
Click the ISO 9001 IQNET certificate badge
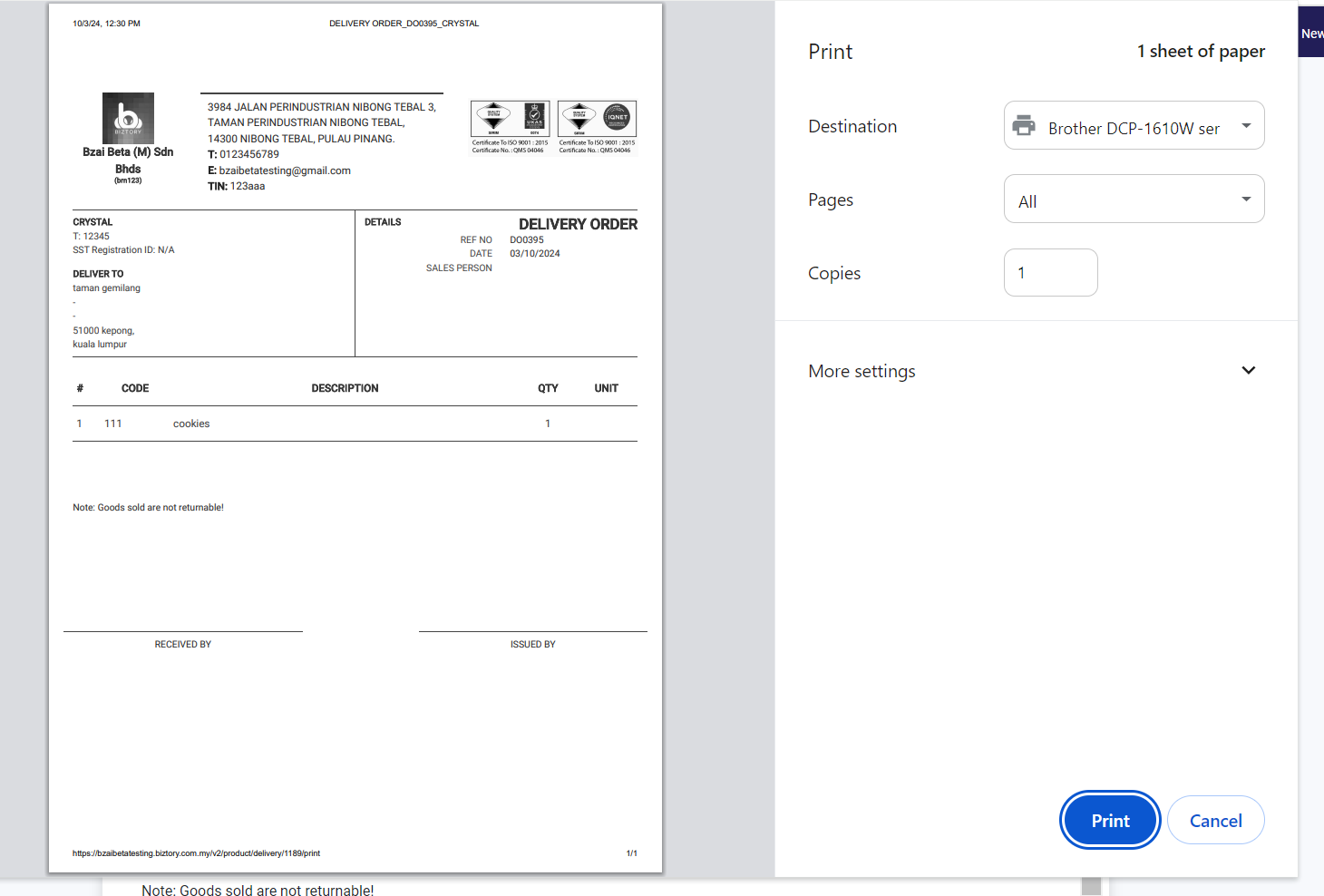tap(597, 127)
